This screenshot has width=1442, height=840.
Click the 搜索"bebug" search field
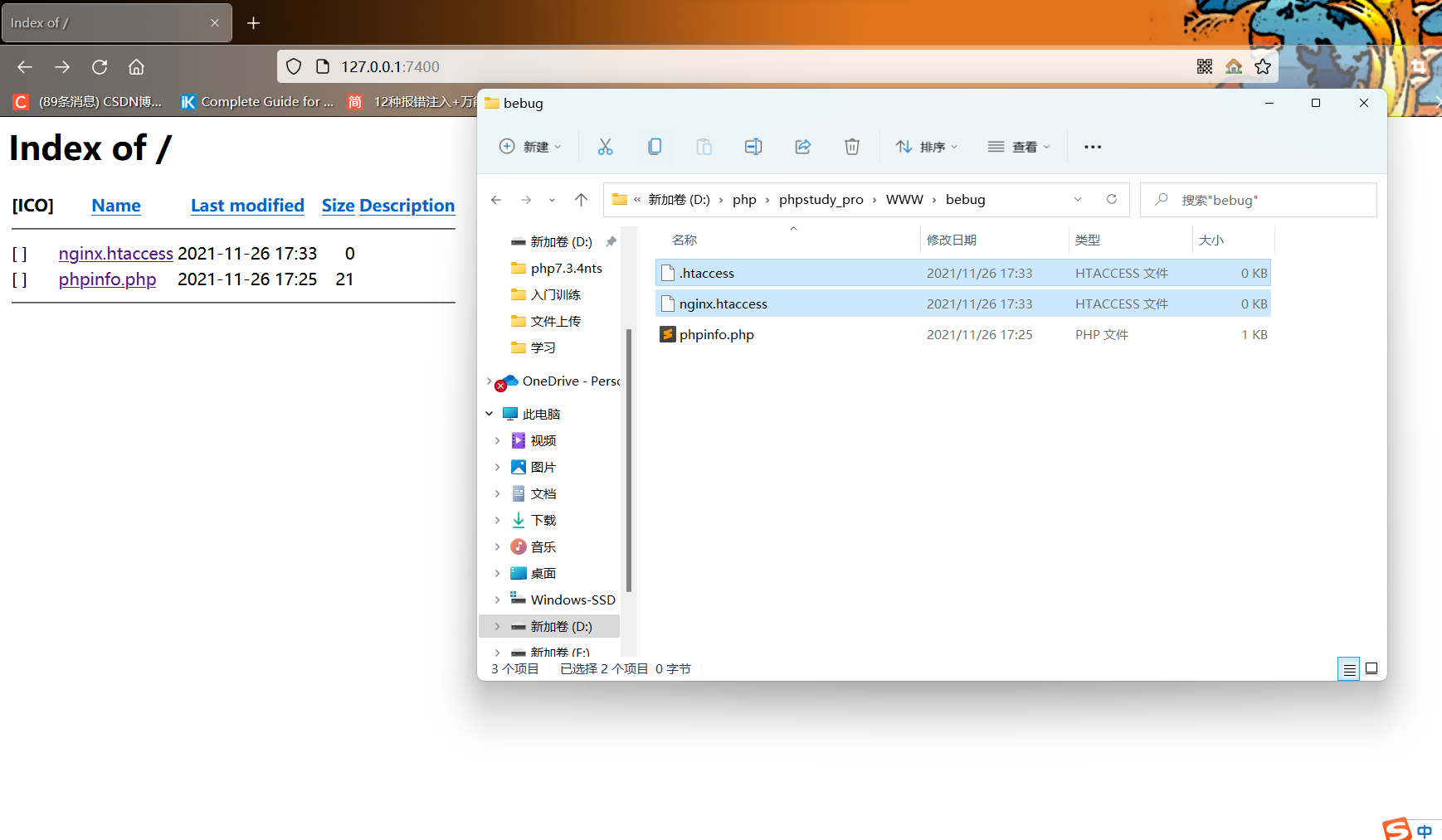pyautogui.click(x=1259, y=200)
